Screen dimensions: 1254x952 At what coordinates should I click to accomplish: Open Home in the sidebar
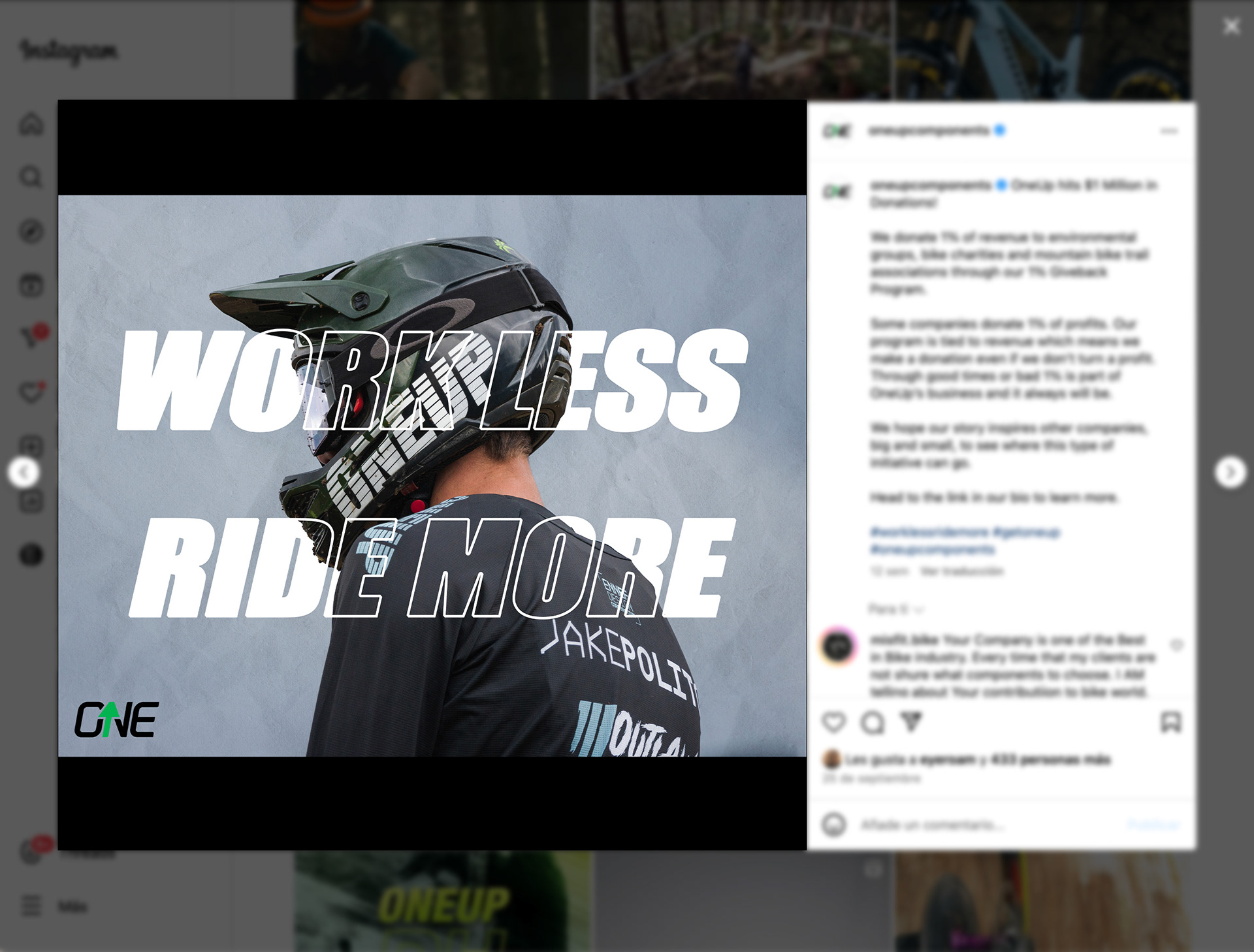(31, 123)
